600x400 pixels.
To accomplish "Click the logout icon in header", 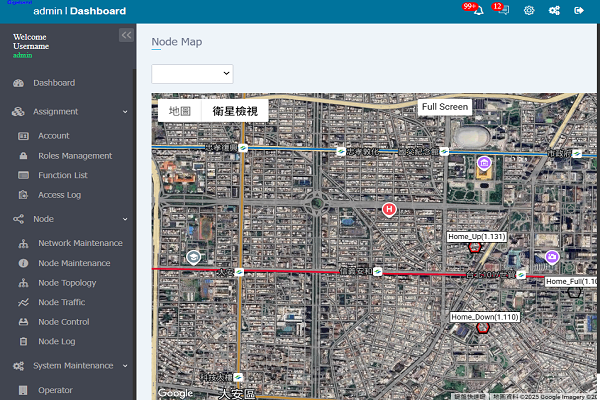I will pos(579,10).
